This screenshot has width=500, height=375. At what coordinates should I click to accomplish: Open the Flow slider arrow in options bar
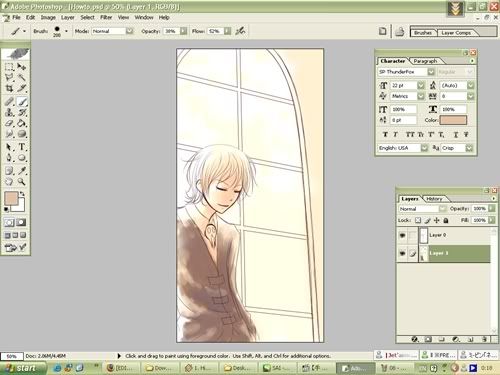[227, 31]
